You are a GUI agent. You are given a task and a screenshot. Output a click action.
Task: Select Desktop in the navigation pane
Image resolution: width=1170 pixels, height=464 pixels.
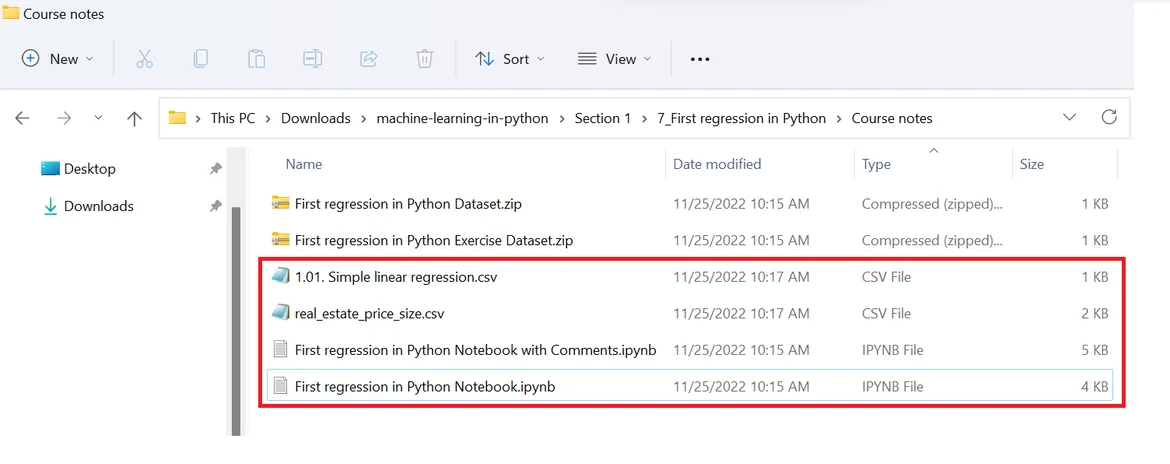coord(89,169)
